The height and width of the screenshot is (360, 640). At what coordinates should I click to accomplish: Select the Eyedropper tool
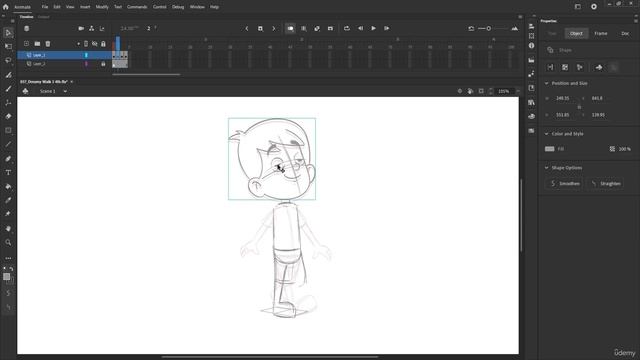tap(8, 200)
